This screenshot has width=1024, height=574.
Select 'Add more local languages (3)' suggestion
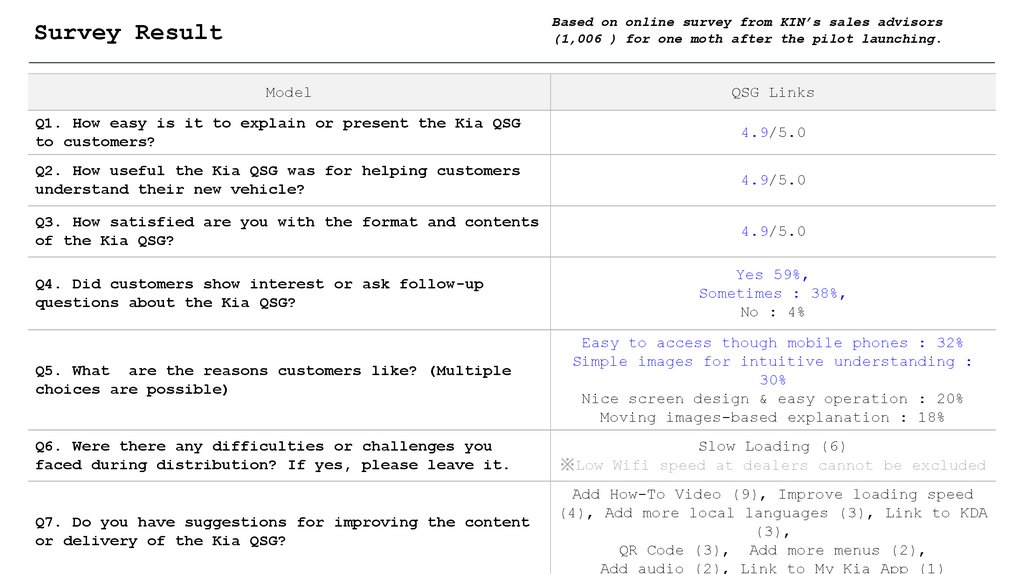pos(735,513)
